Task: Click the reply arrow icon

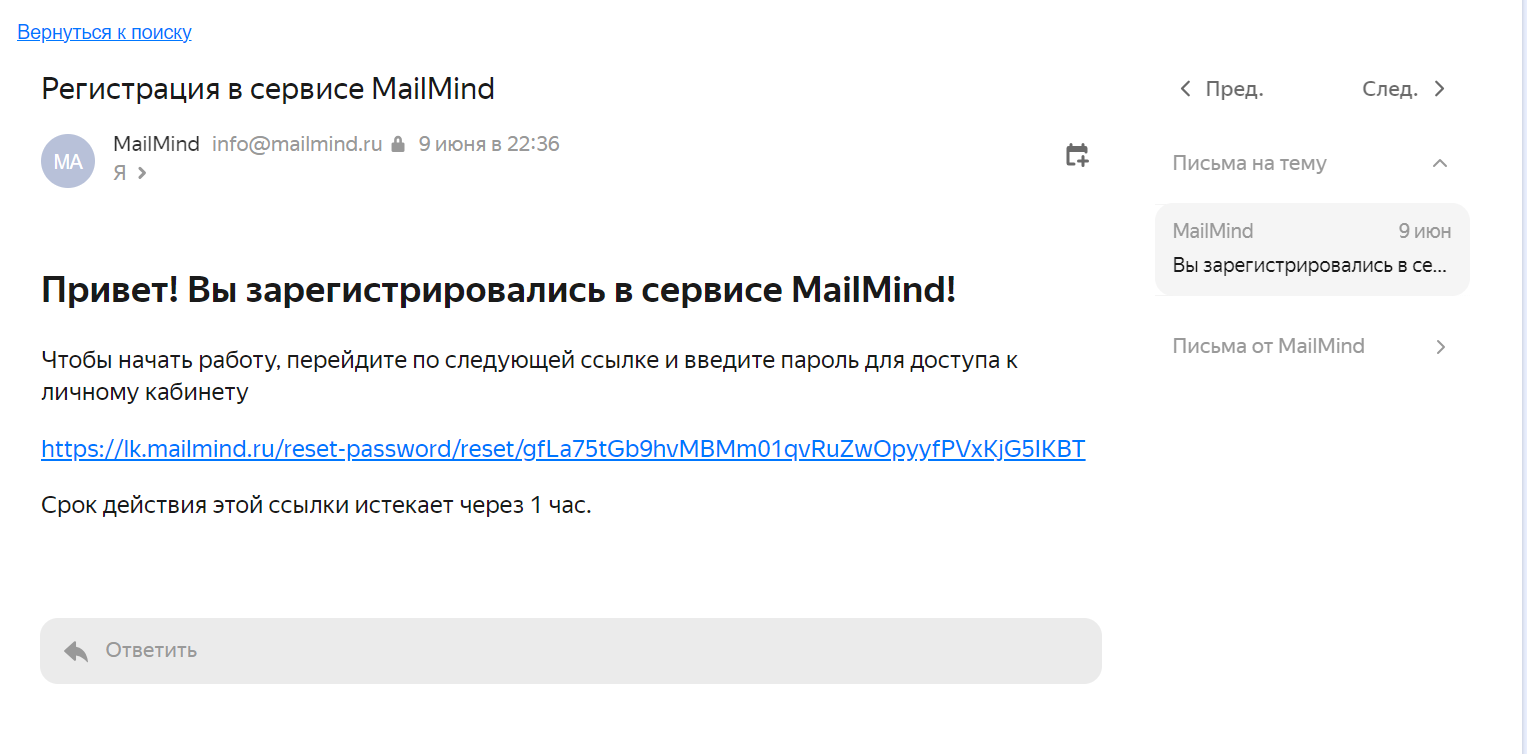Action: click(76, 651)
